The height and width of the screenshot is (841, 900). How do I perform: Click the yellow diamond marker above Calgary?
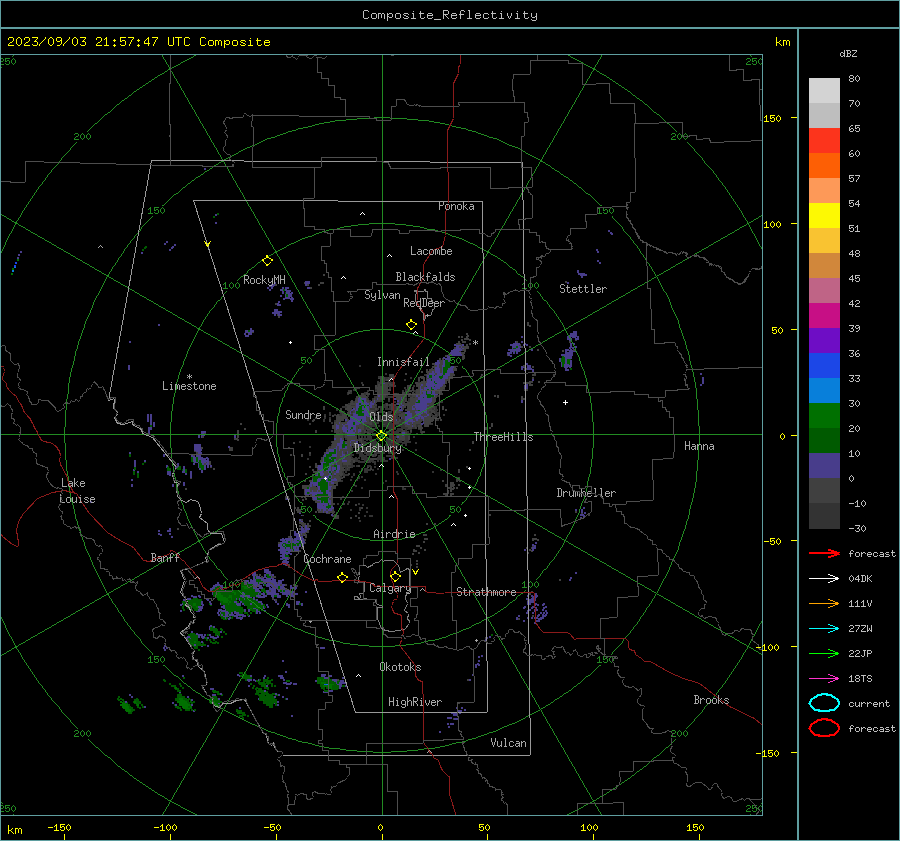click(x=395, y=576)
